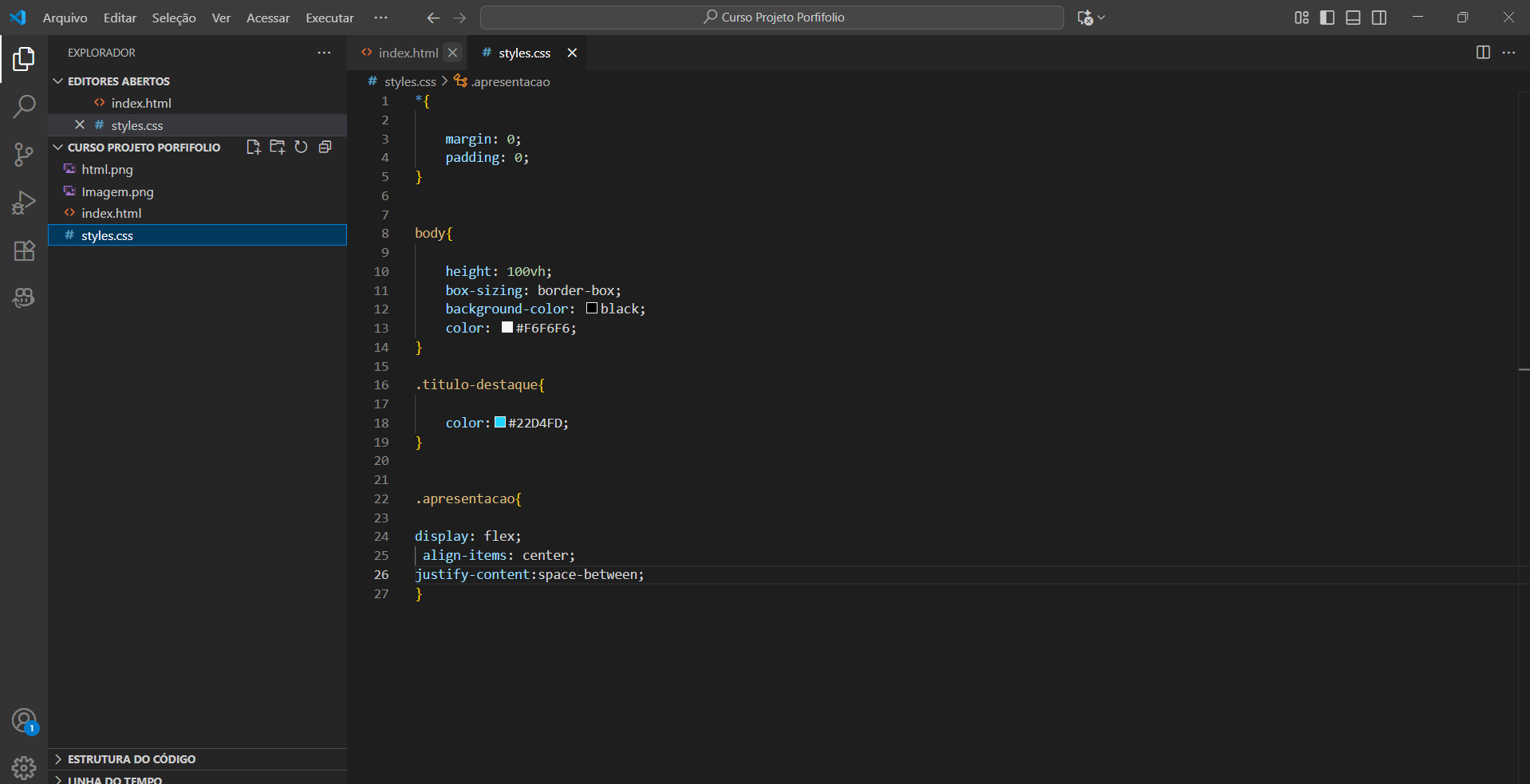Select index.html in open editors list
The width and height of the screenshot is (1530, 784).
(x=197, y=103)
